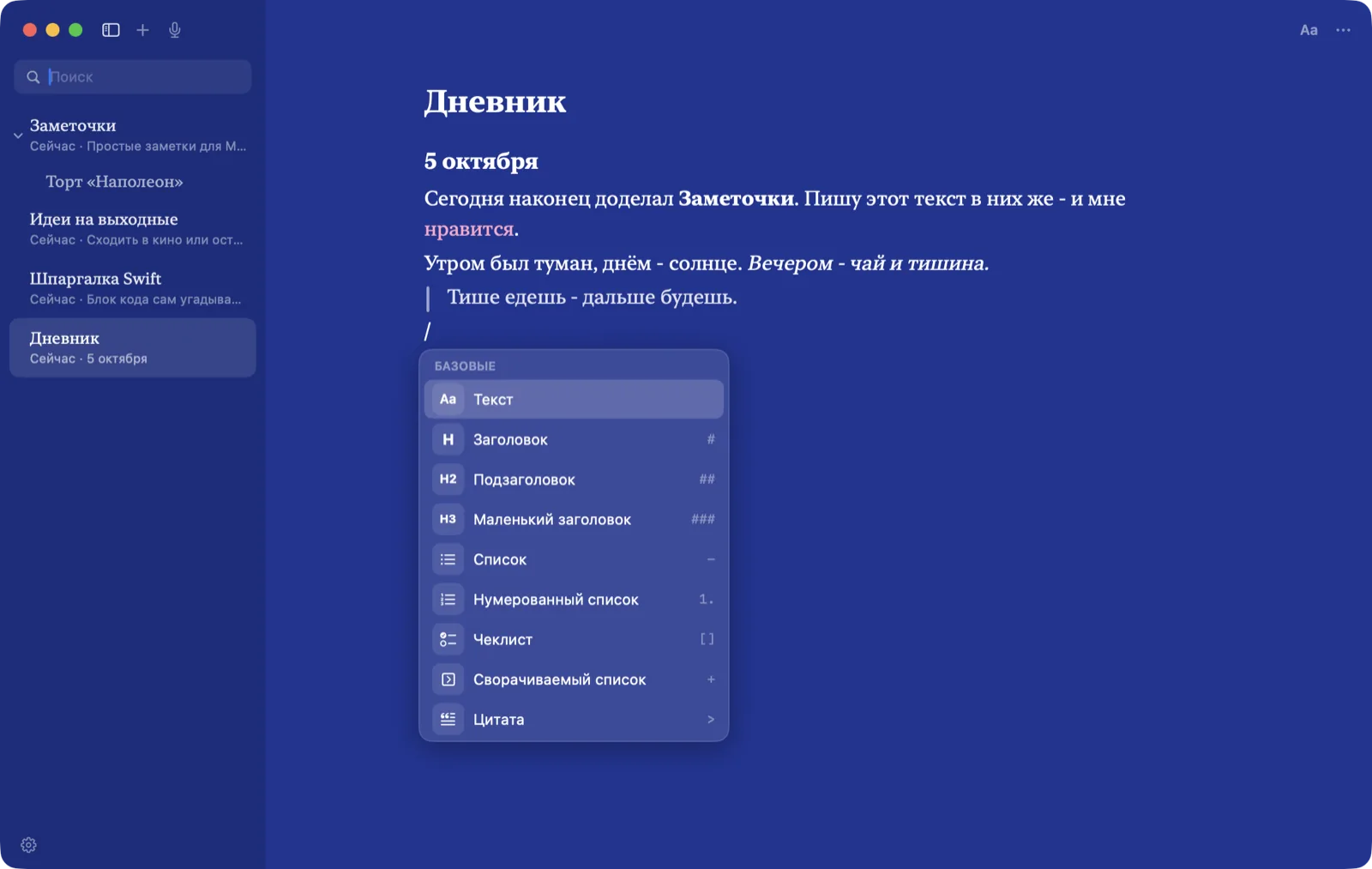Select the Дневник note in sidebar

coord(133,347)
